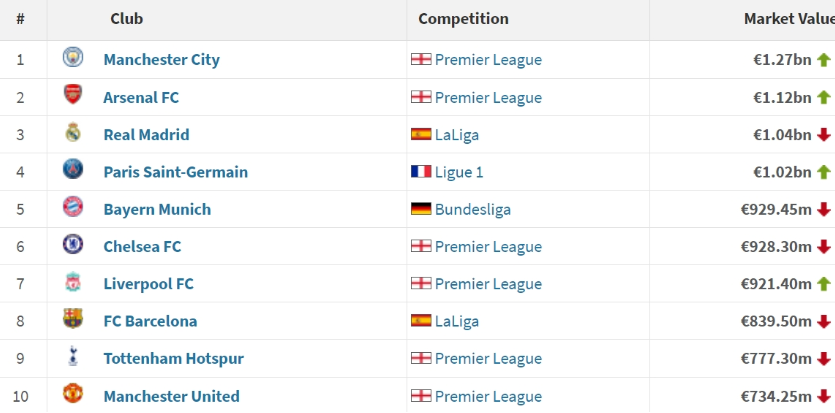Click the Tottenham Hotspur club crest
This screenshot has width=835, height=413.
point(73,358)
